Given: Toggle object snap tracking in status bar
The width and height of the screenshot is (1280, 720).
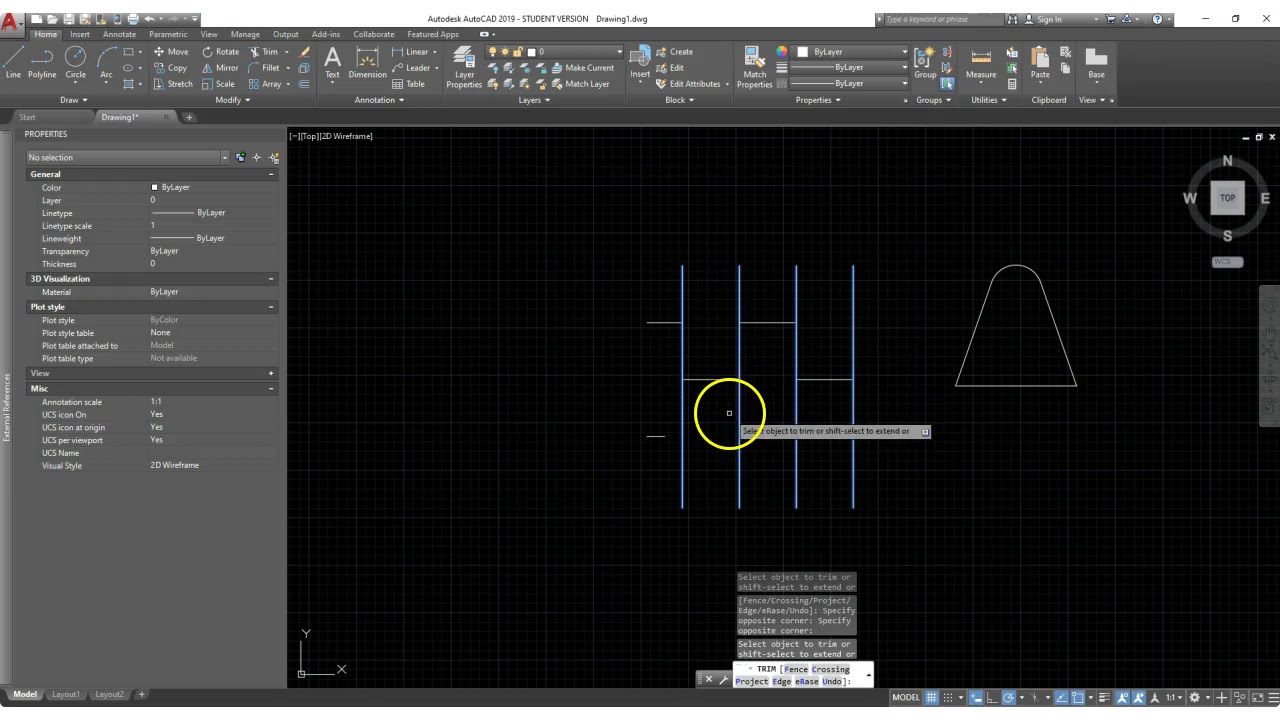Looking at the screenshot, I should click(x=1062, y=697).
